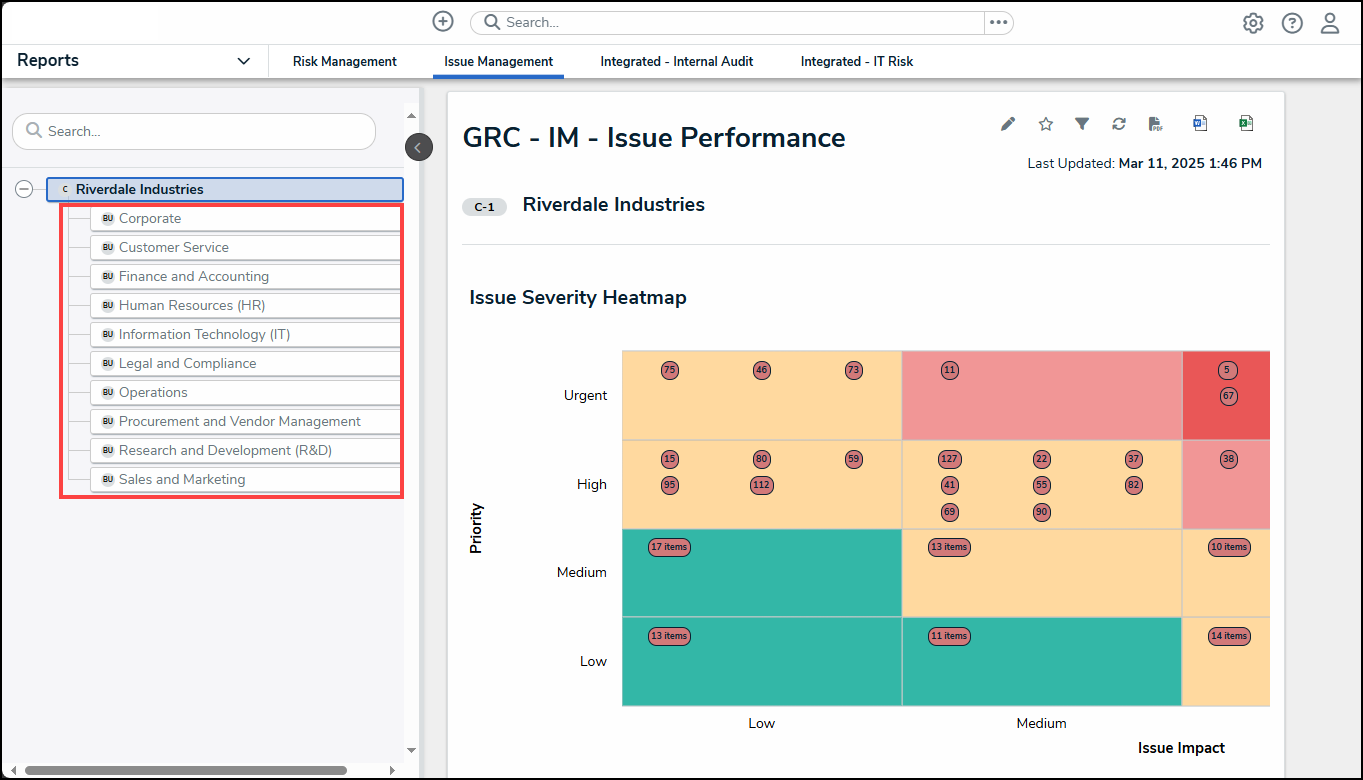Screen dimensions: 1363x780
Task: Click the 17 items heatmap badge
Action: click(669, 547)
